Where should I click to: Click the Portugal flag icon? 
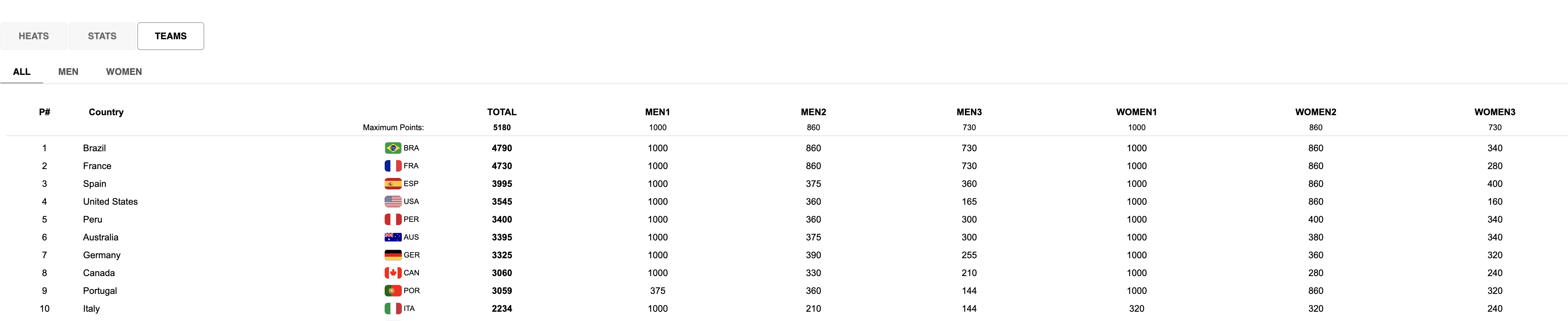pyautogui.click(x=393, y=291)
